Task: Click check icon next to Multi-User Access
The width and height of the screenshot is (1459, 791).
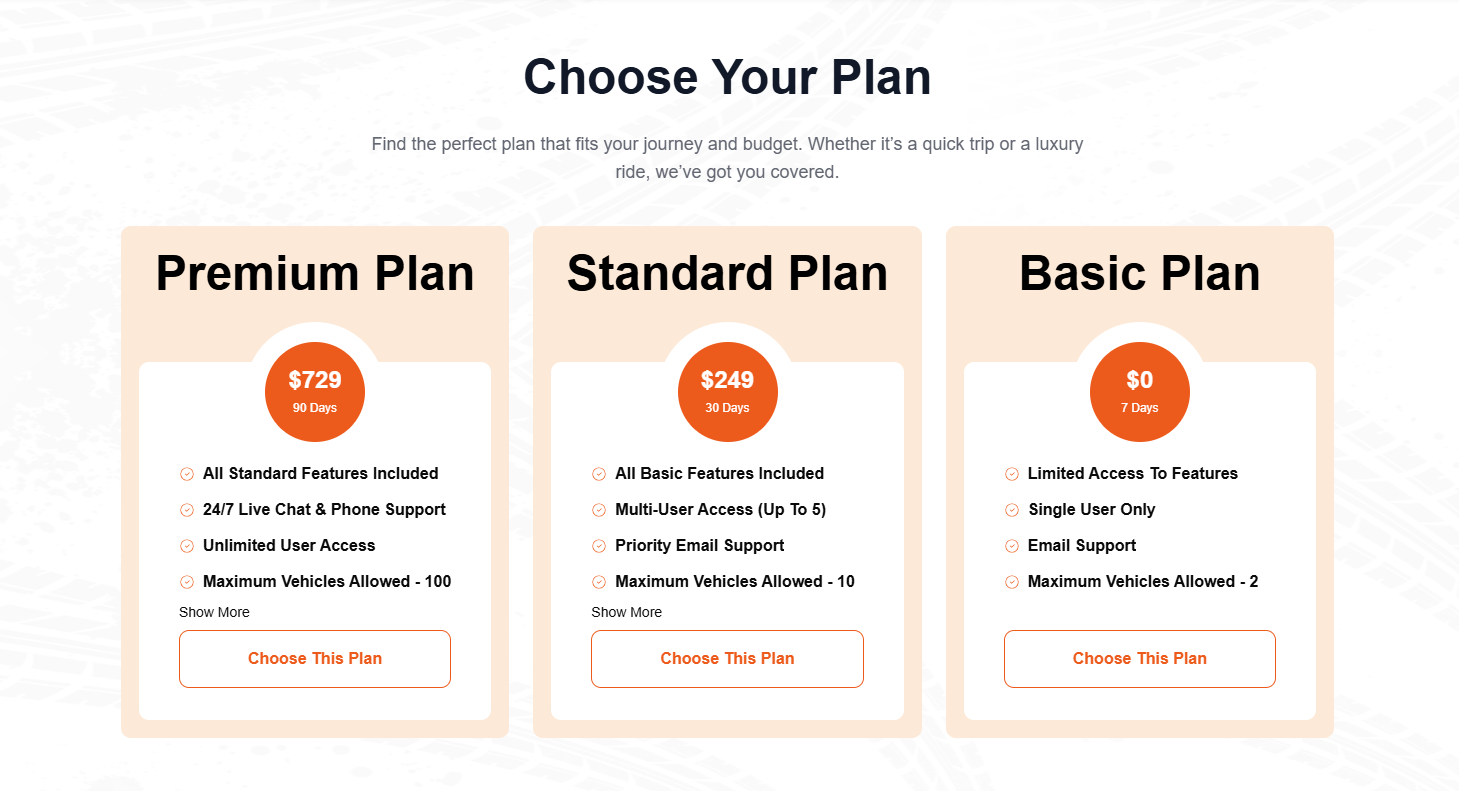Action: 599,510
